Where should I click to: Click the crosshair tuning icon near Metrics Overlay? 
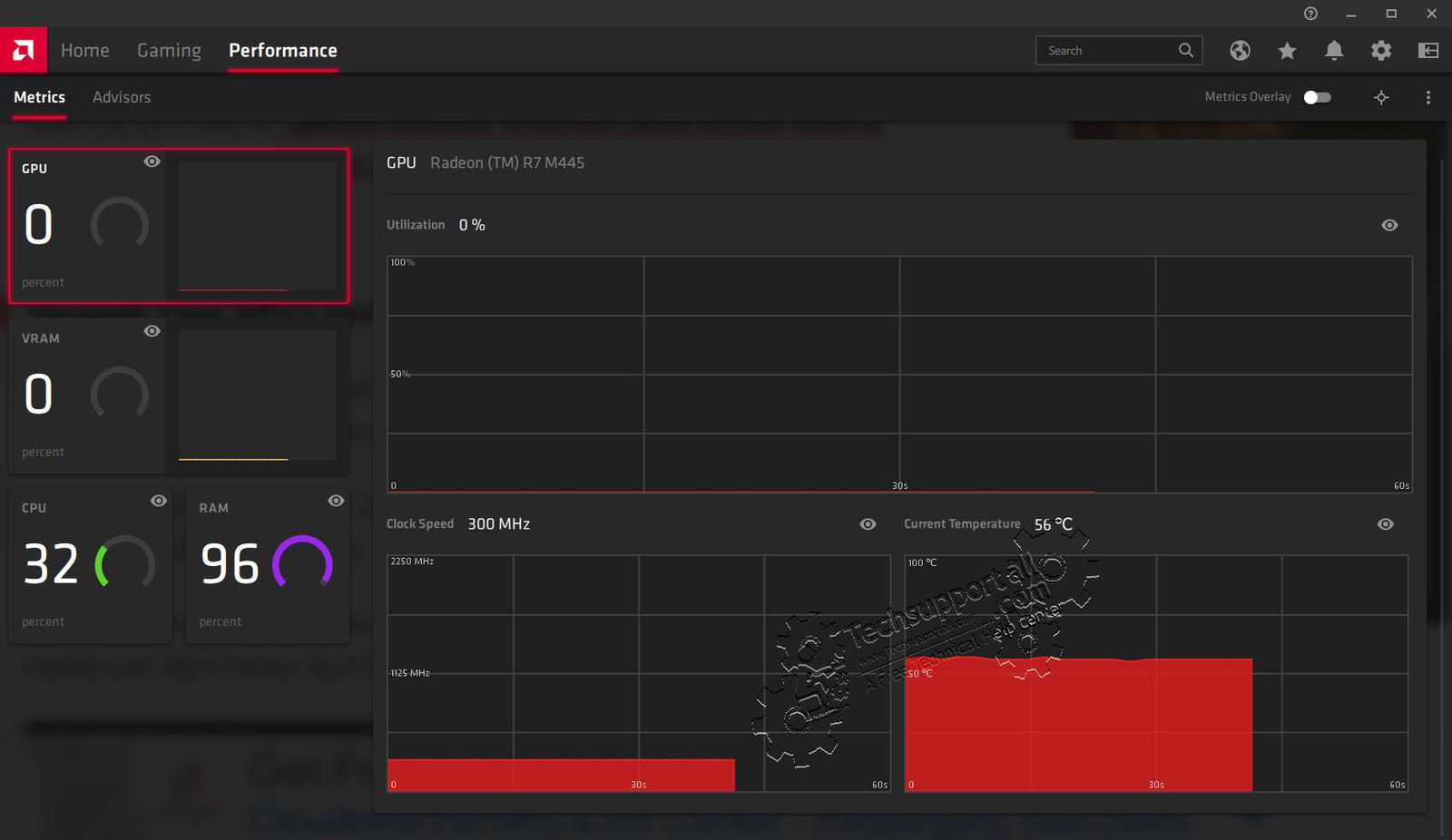point(1381,97)
